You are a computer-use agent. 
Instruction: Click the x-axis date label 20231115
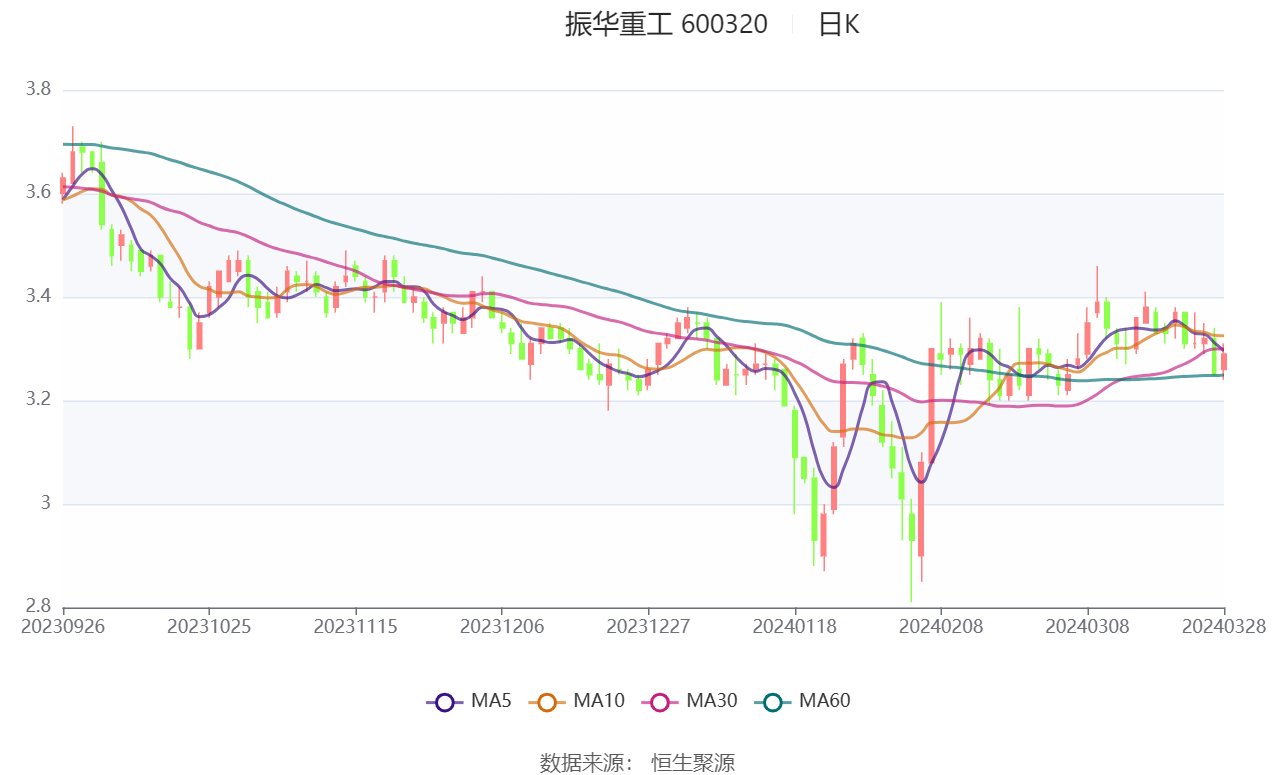pos(356,627)
